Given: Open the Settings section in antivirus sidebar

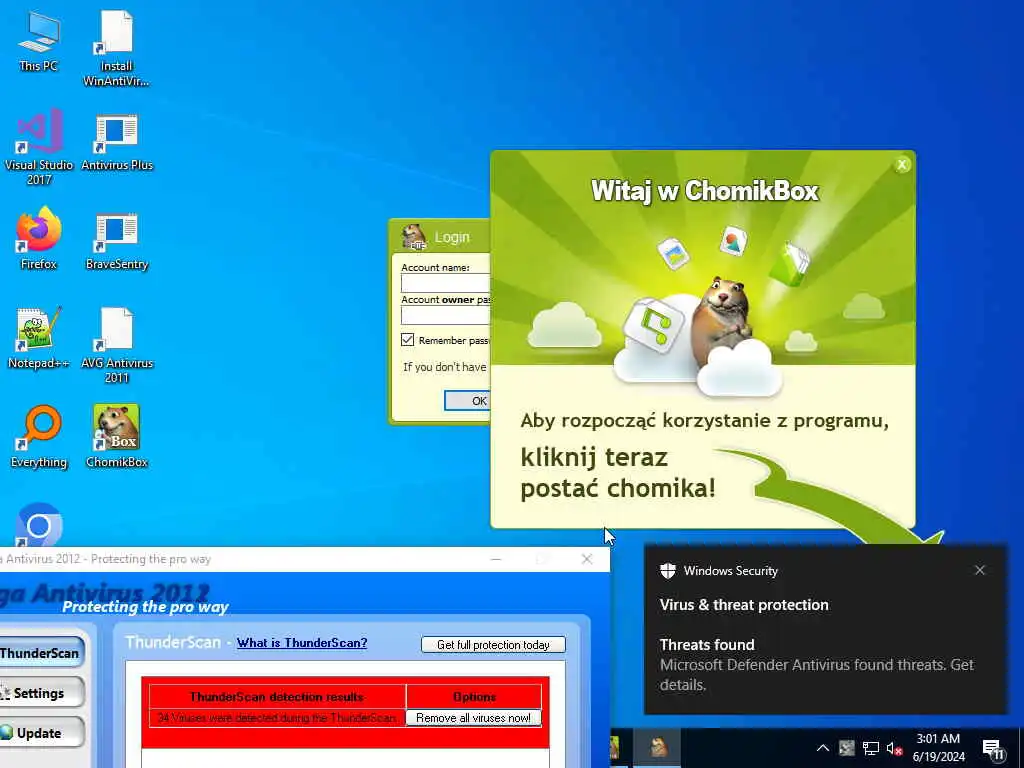Looking at the screenshot, I should 42,693.
